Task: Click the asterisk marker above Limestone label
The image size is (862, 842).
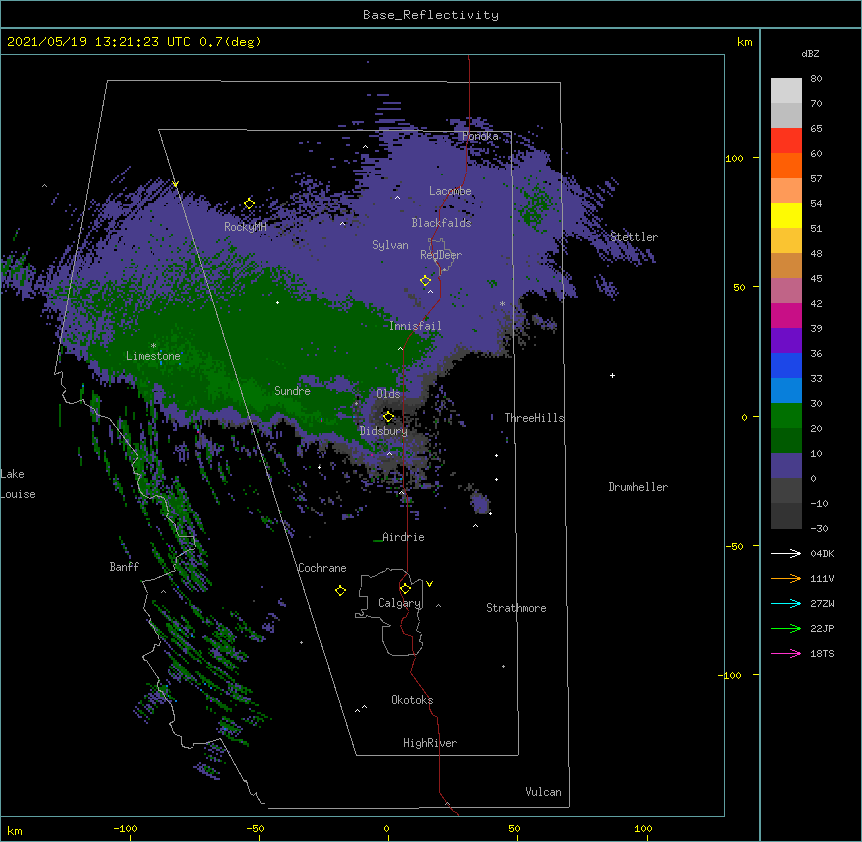Action: coord(153,346)
